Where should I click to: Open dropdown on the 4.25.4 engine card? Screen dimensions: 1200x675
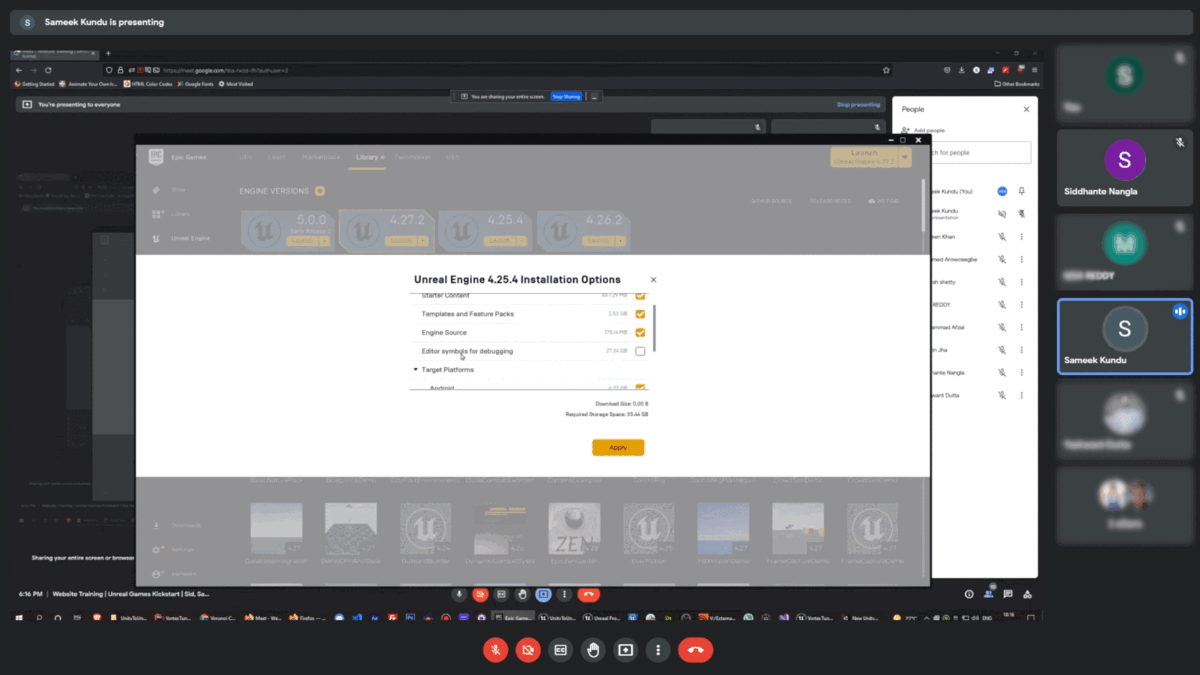pyautogui.click(x=522, y=241)
